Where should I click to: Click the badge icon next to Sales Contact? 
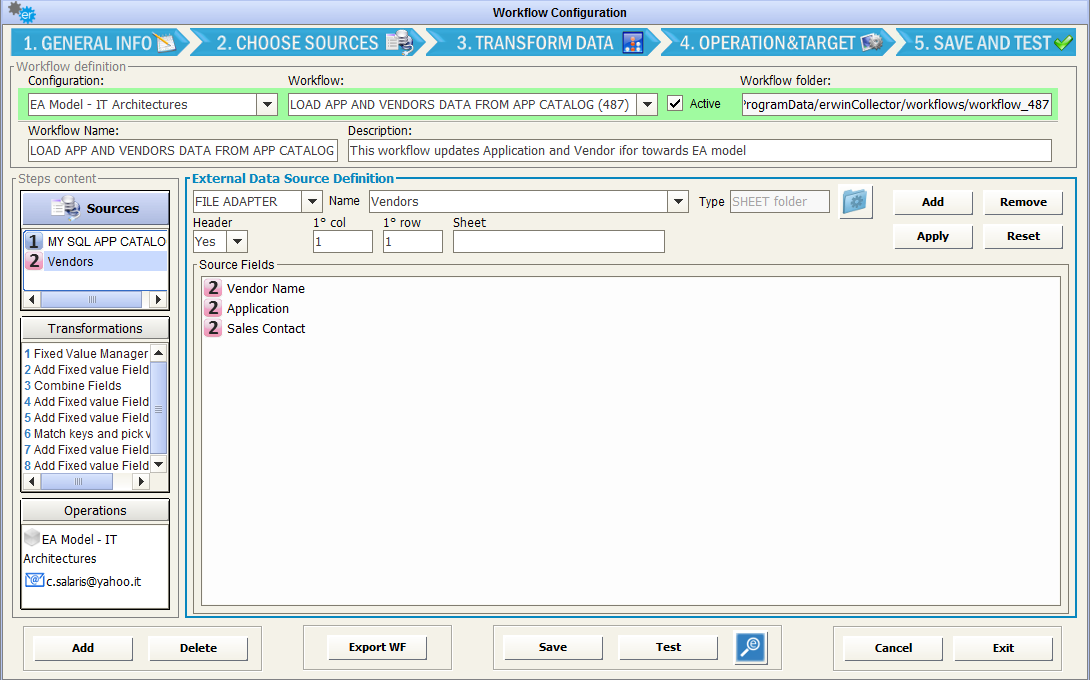coord(213,328)
